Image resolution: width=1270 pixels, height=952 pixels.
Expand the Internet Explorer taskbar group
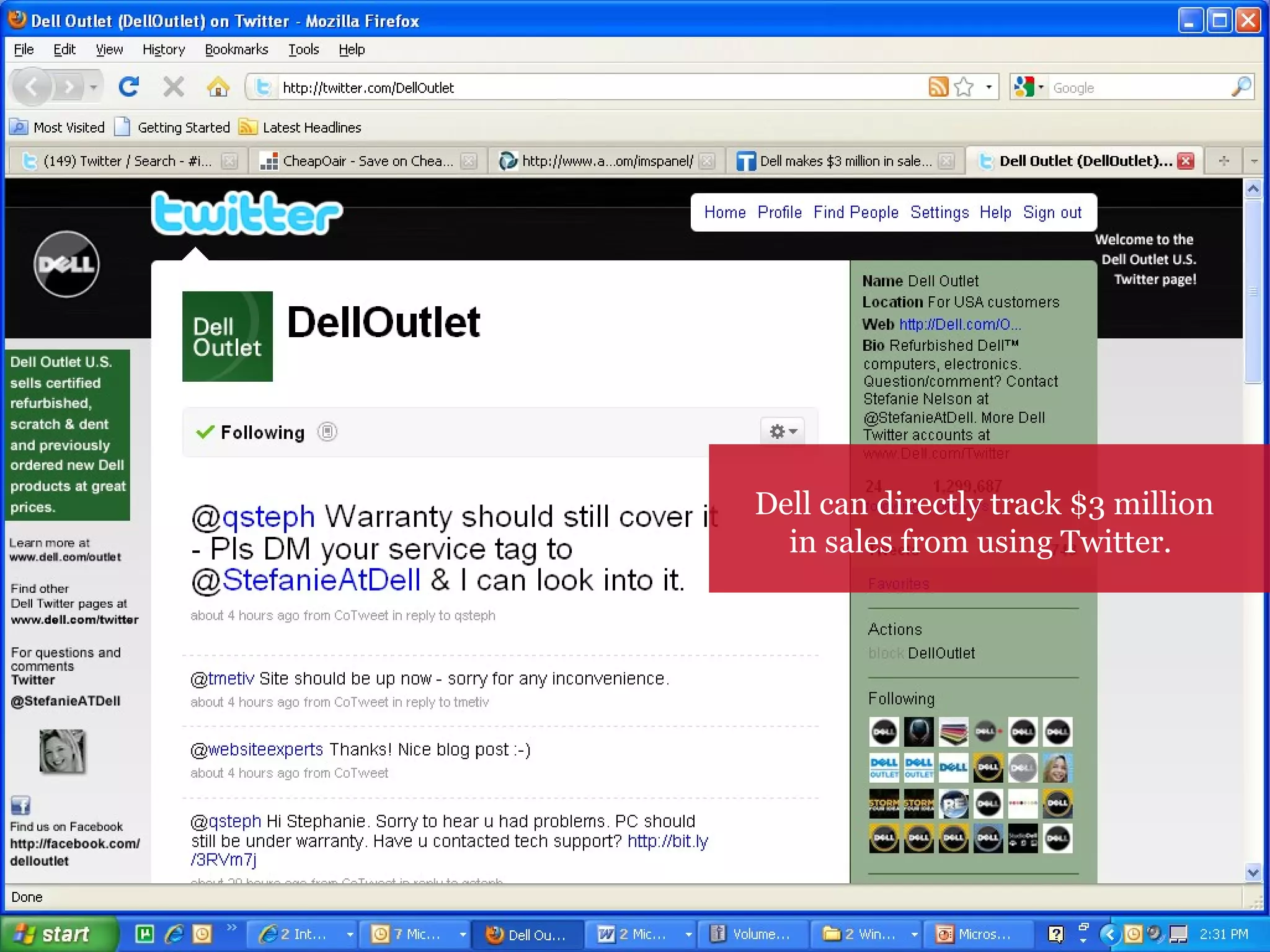click(x=350, y=934)
